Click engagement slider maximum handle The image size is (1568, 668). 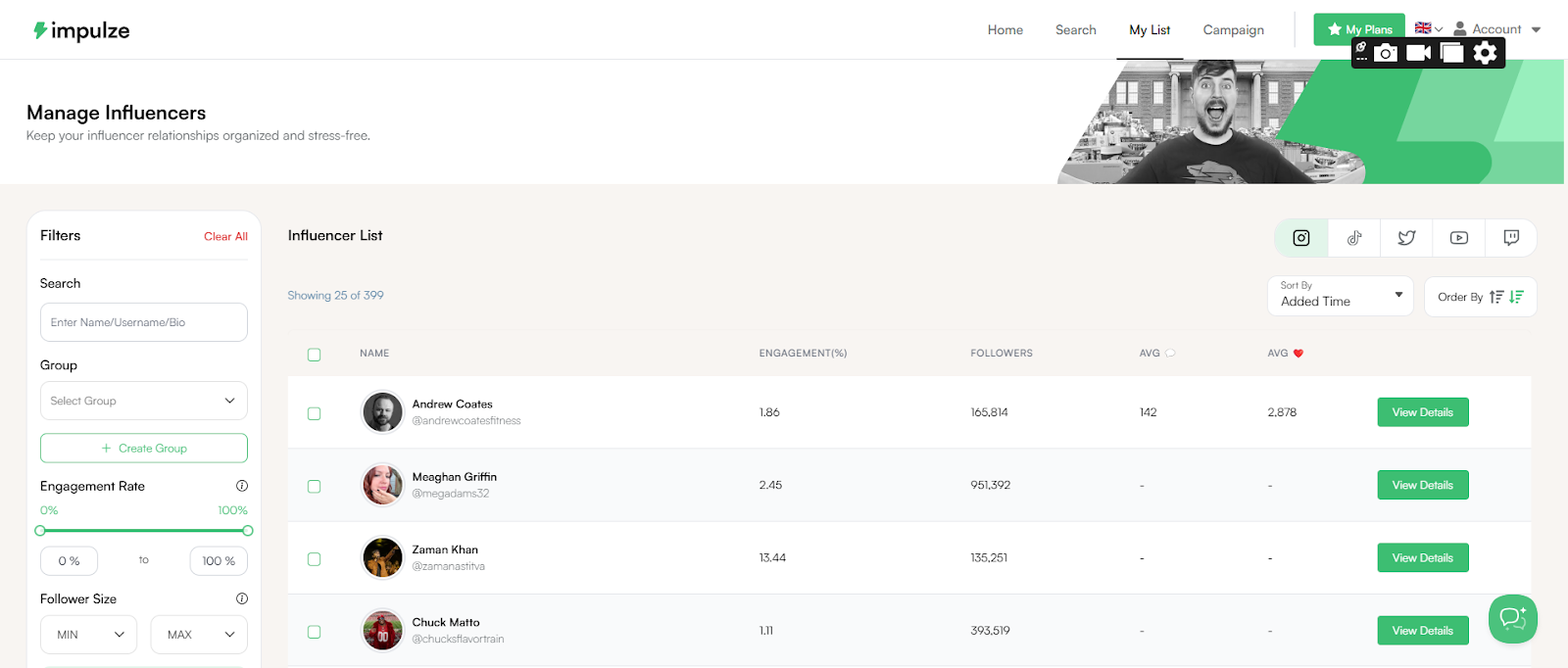[248, 531]
